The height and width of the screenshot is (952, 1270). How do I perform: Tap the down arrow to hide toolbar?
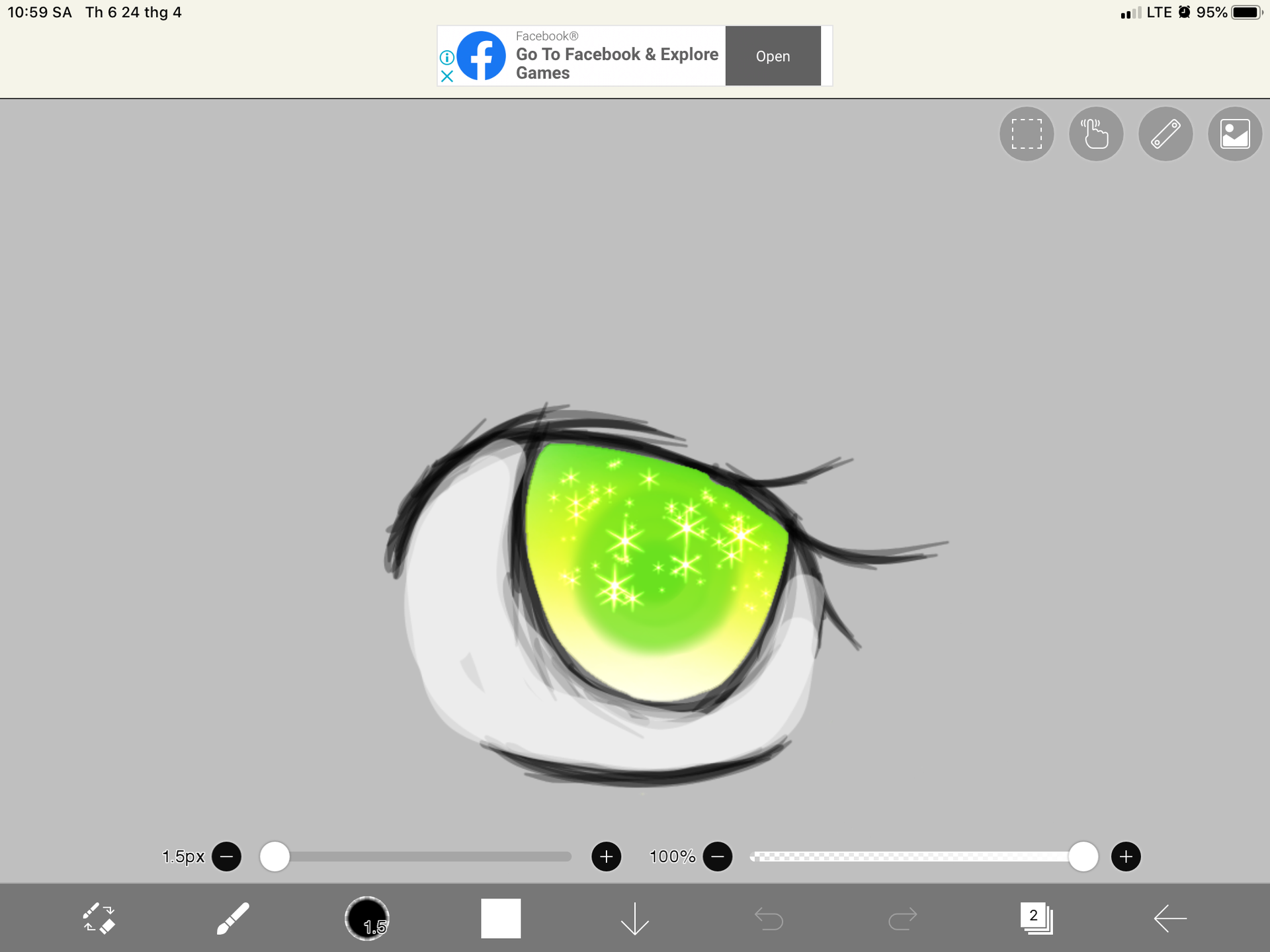pos(635,918)
